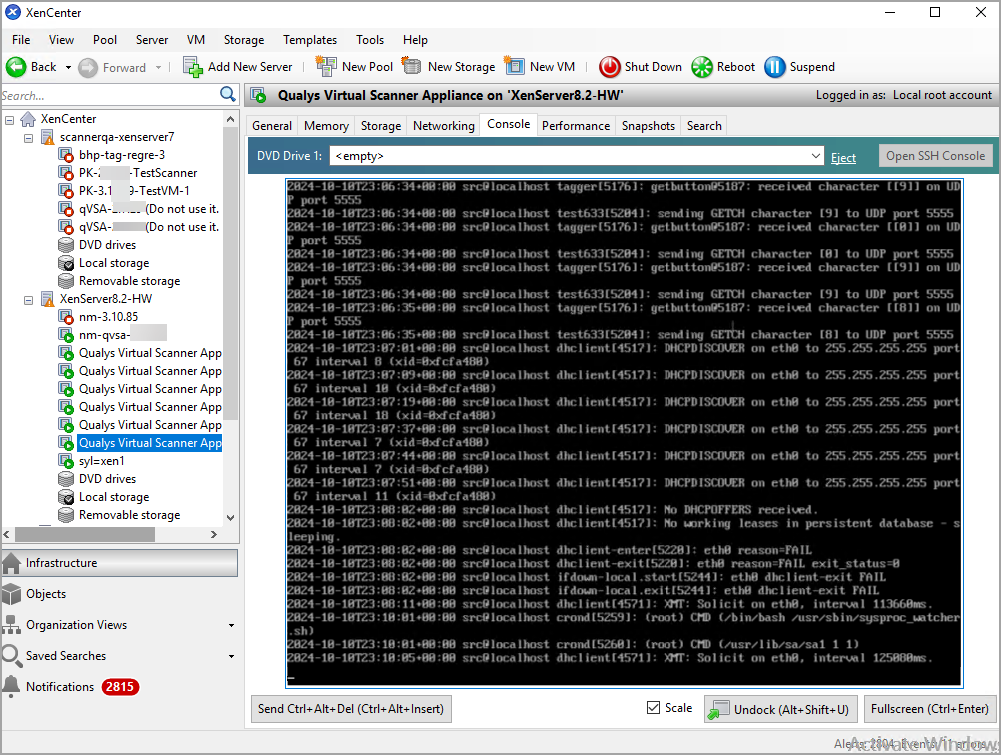
Task: Click the Undock button's window icon
Action: [718, 709]
